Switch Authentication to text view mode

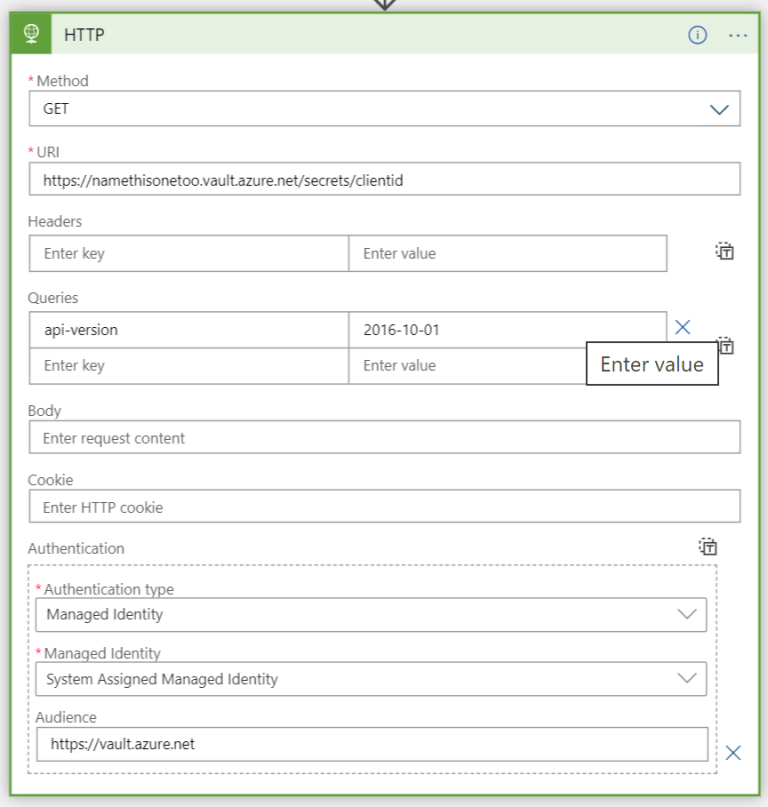click(708, 547)
